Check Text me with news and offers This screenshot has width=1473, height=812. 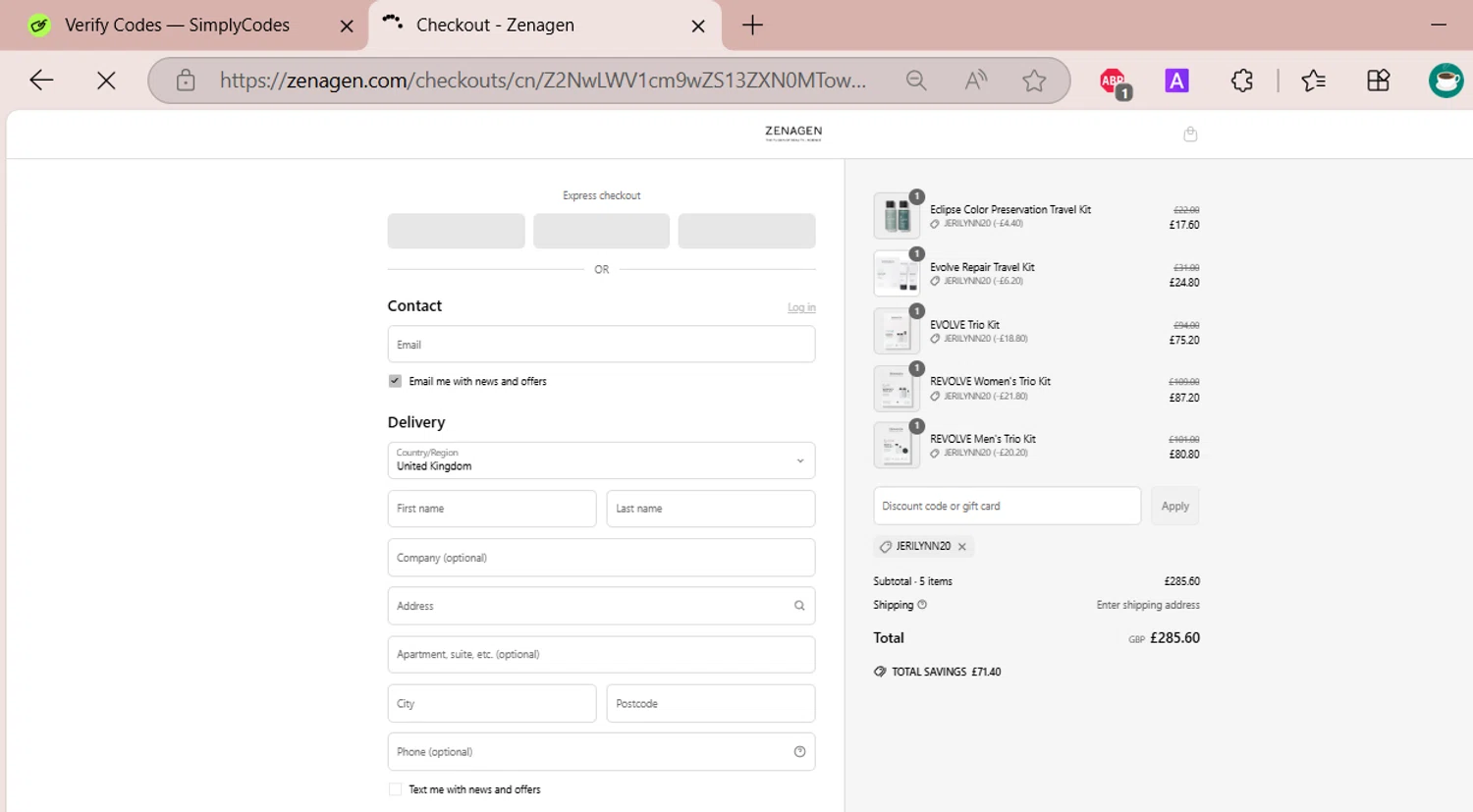tap(395, 789)
